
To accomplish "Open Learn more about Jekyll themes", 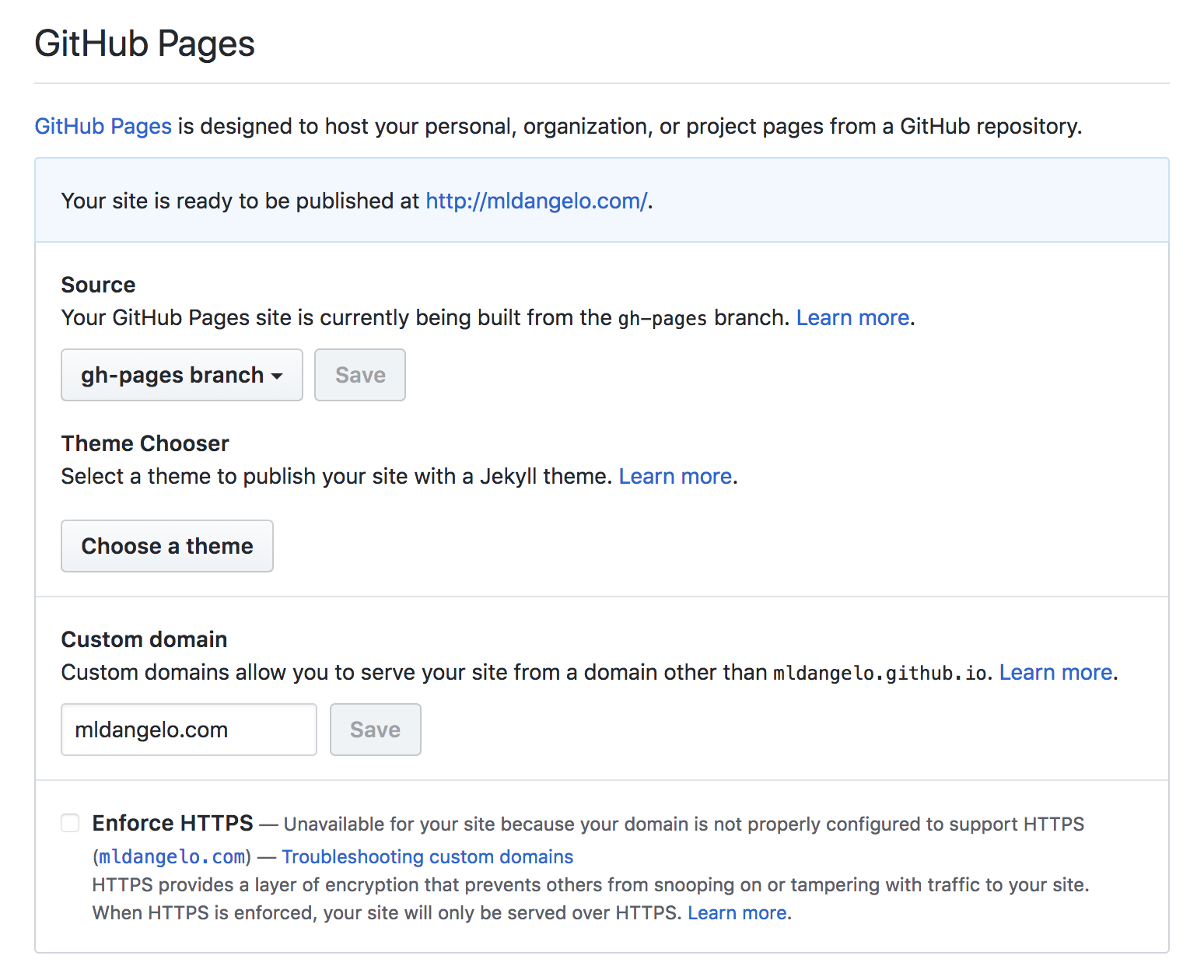I will [674, 476].
